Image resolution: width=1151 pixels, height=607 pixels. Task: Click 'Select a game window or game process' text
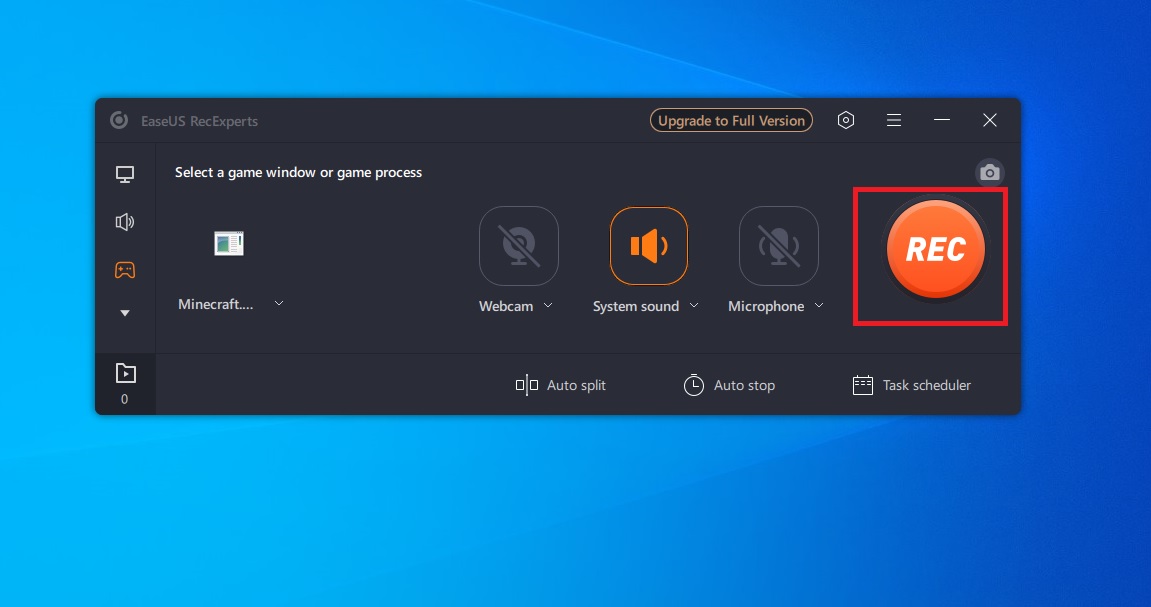[298, 172]
